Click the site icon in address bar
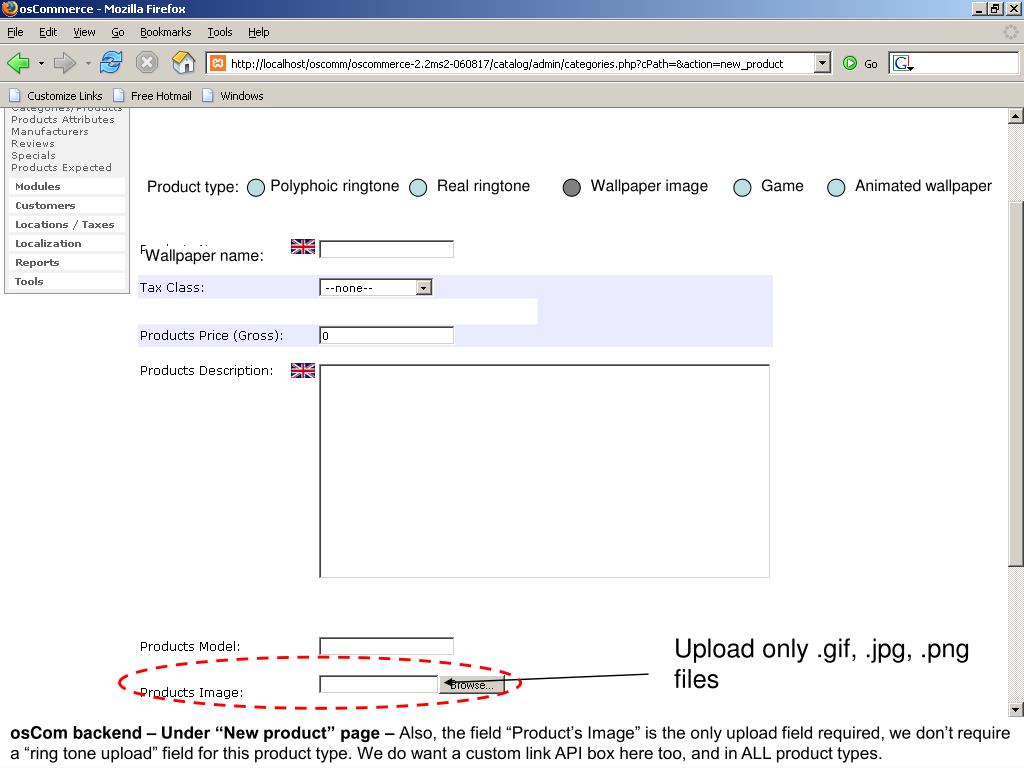This screenshot has height=768, width=1024. [x=217, y=63]
